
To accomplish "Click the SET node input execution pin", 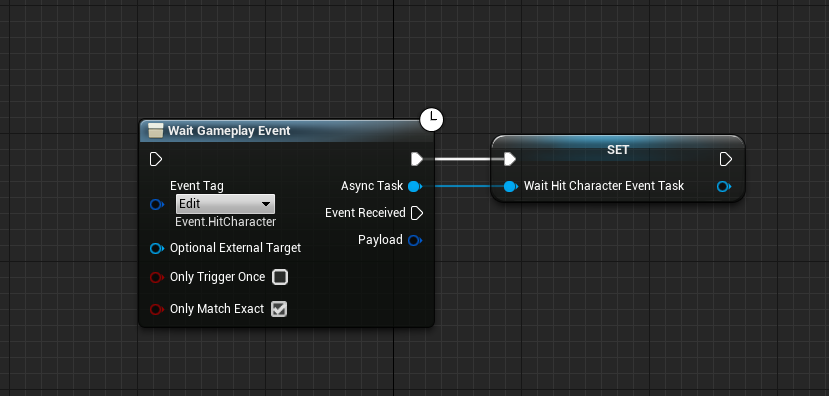I will (x=510, y=159).
